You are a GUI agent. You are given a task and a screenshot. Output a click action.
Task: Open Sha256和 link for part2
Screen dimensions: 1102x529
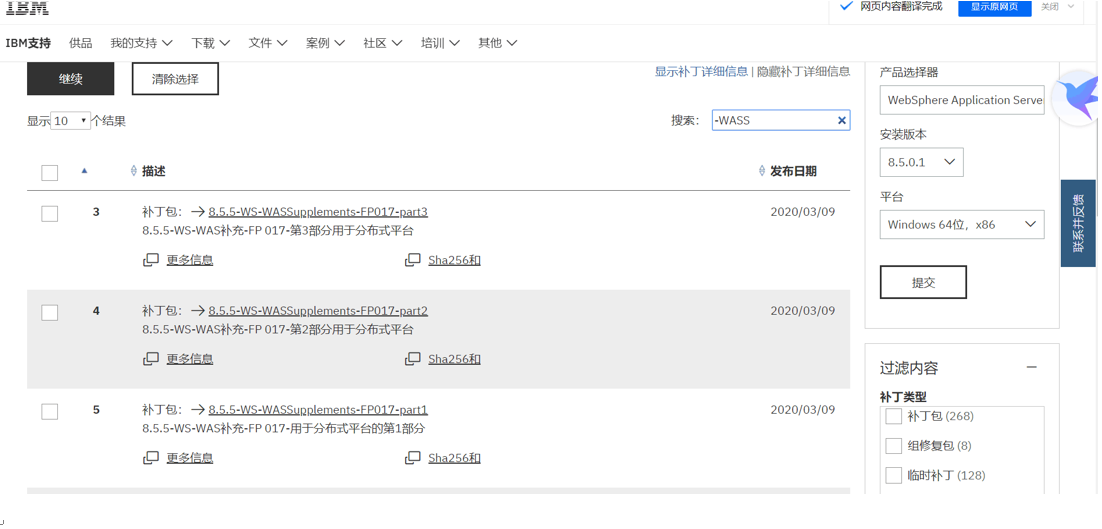point(455,359)
